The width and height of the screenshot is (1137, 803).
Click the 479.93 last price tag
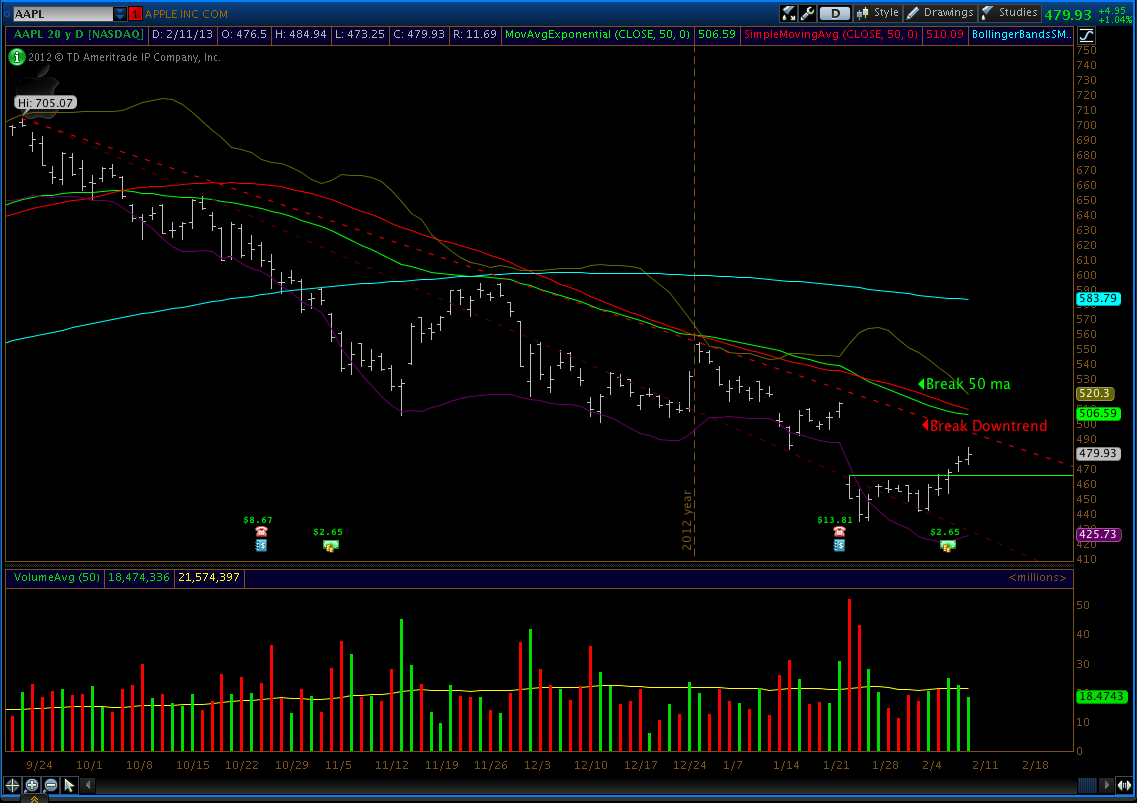click(1098, 453)
